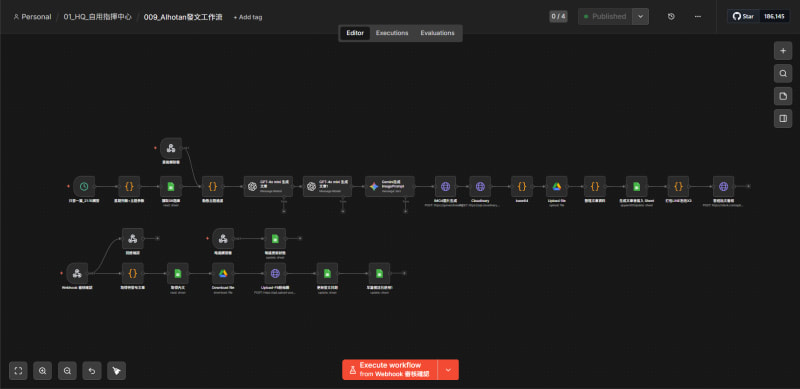The width and height of the screenshot is (800, 389).
Task: Add a sticky note to canvas
Action: tap(783, 96)
